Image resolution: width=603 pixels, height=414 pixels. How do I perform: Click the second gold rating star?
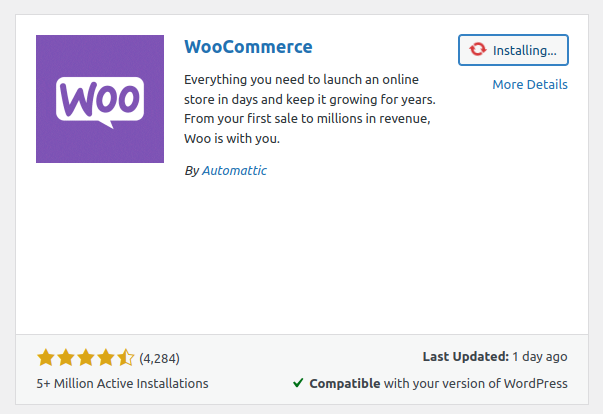pyautogui.click(x=65, y=357)
